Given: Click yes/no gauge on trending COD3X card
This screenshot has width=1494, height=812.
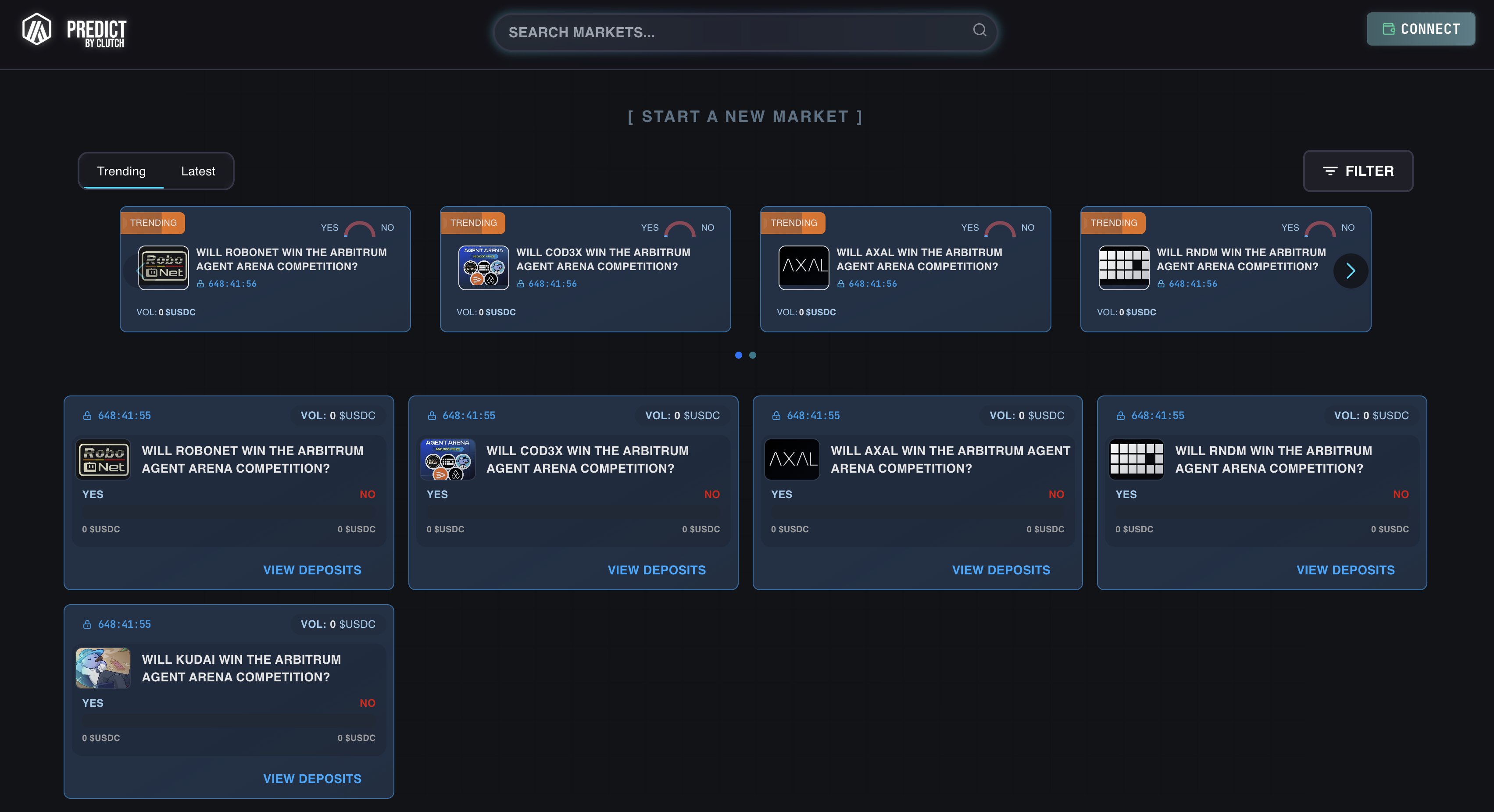Looking at the screenshot, I should click(680, 228).
